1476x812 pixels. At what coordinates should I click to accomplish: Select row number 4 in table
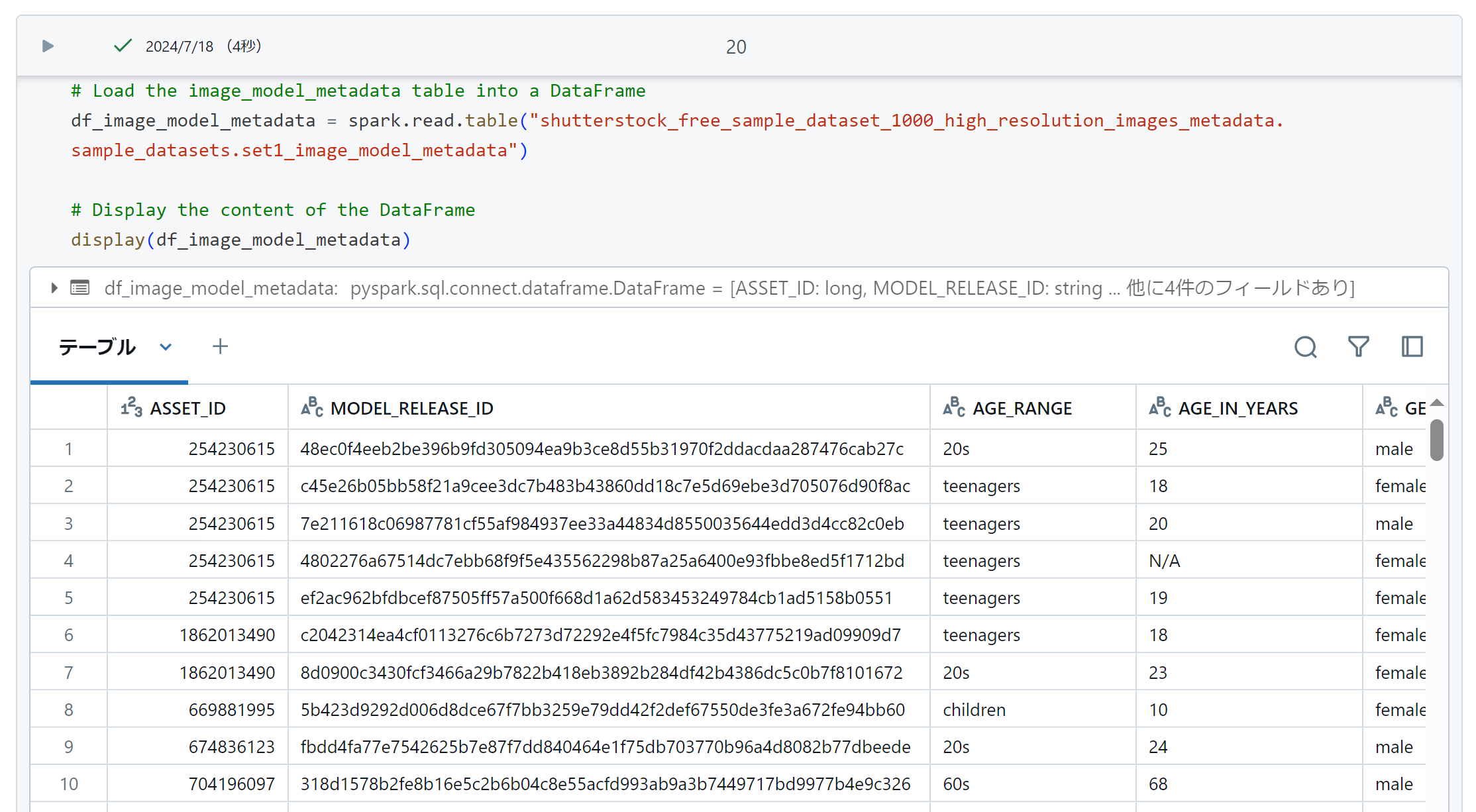pyautogui.click(x=68, y=561)
